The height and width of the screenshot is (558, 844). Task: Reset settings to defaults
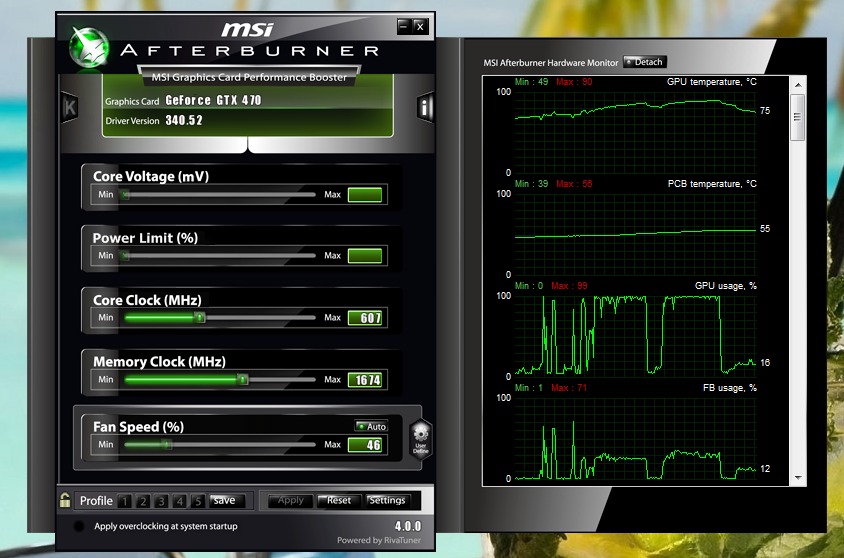point(339,500)
